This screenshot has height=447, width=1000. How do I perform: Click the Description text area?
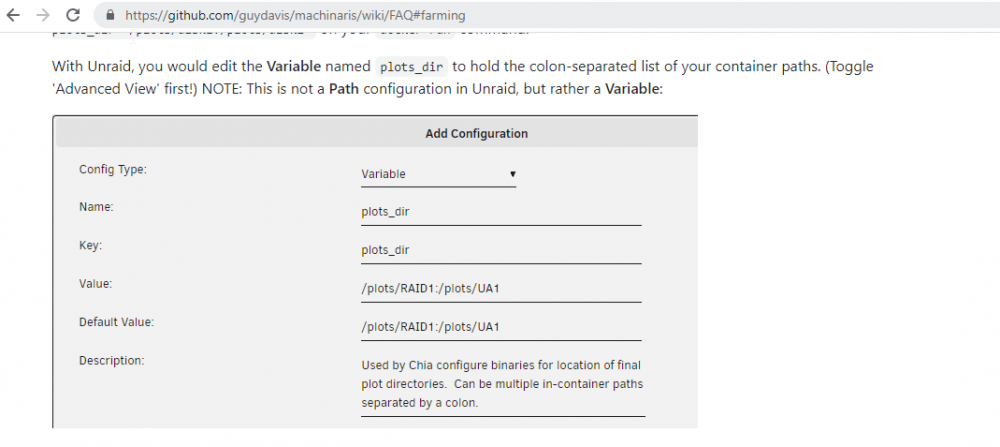pos(503,385)
